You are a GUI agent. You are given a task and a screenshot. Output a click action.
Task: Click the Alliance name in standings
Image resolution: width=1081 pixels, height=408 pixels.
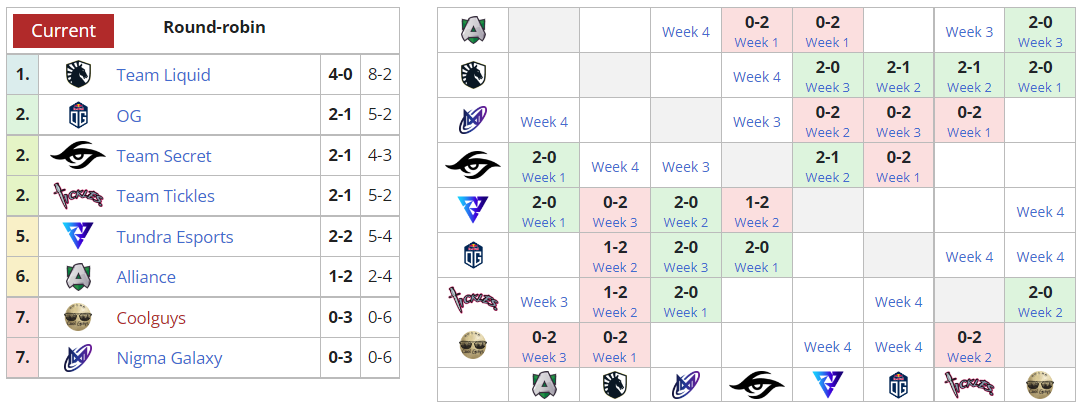point(146,277)
